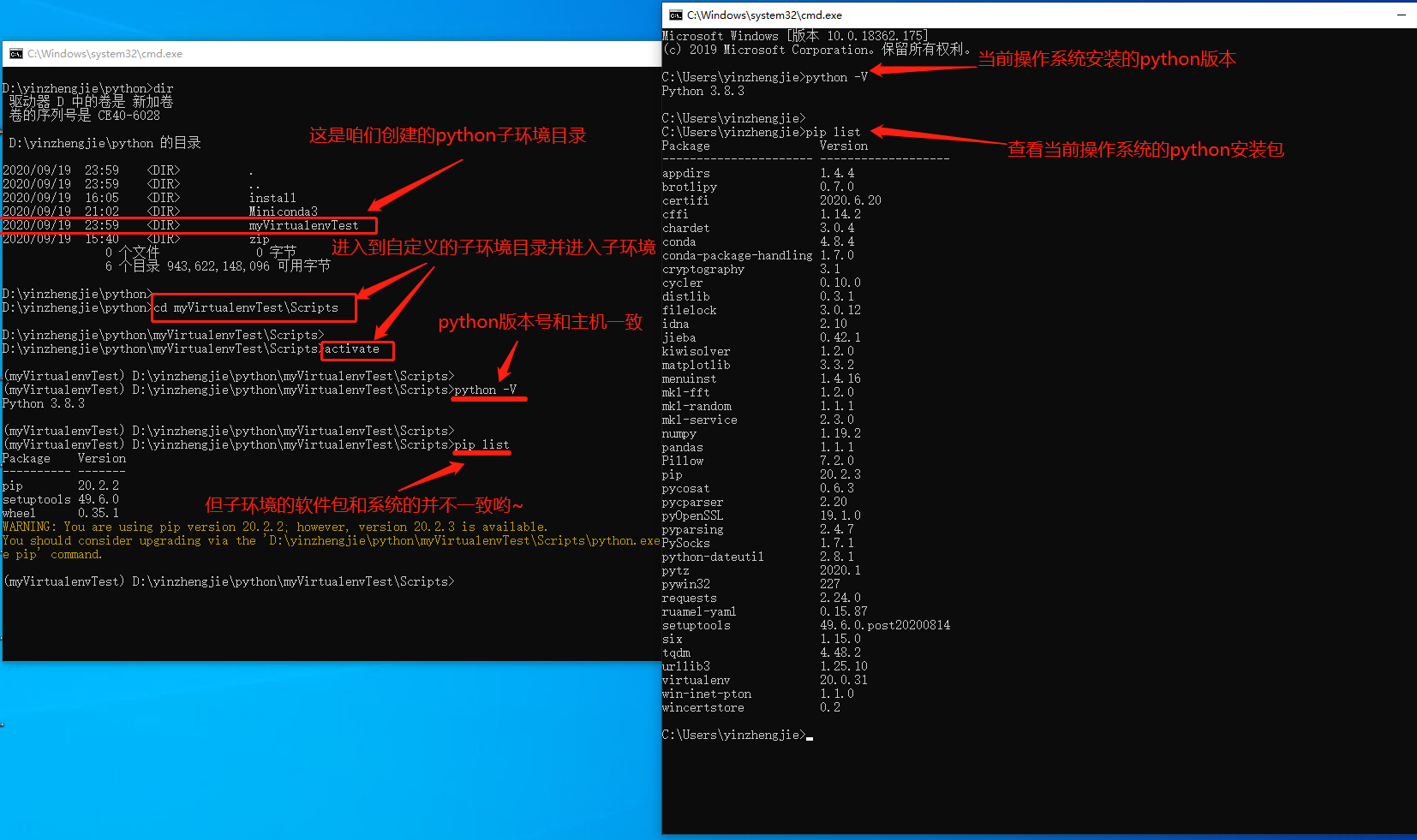The width and height of the screenshot is (1417, 840).
Task: Click the 'numpy' package entry in the pip list
Action: (x=679, y=433)
